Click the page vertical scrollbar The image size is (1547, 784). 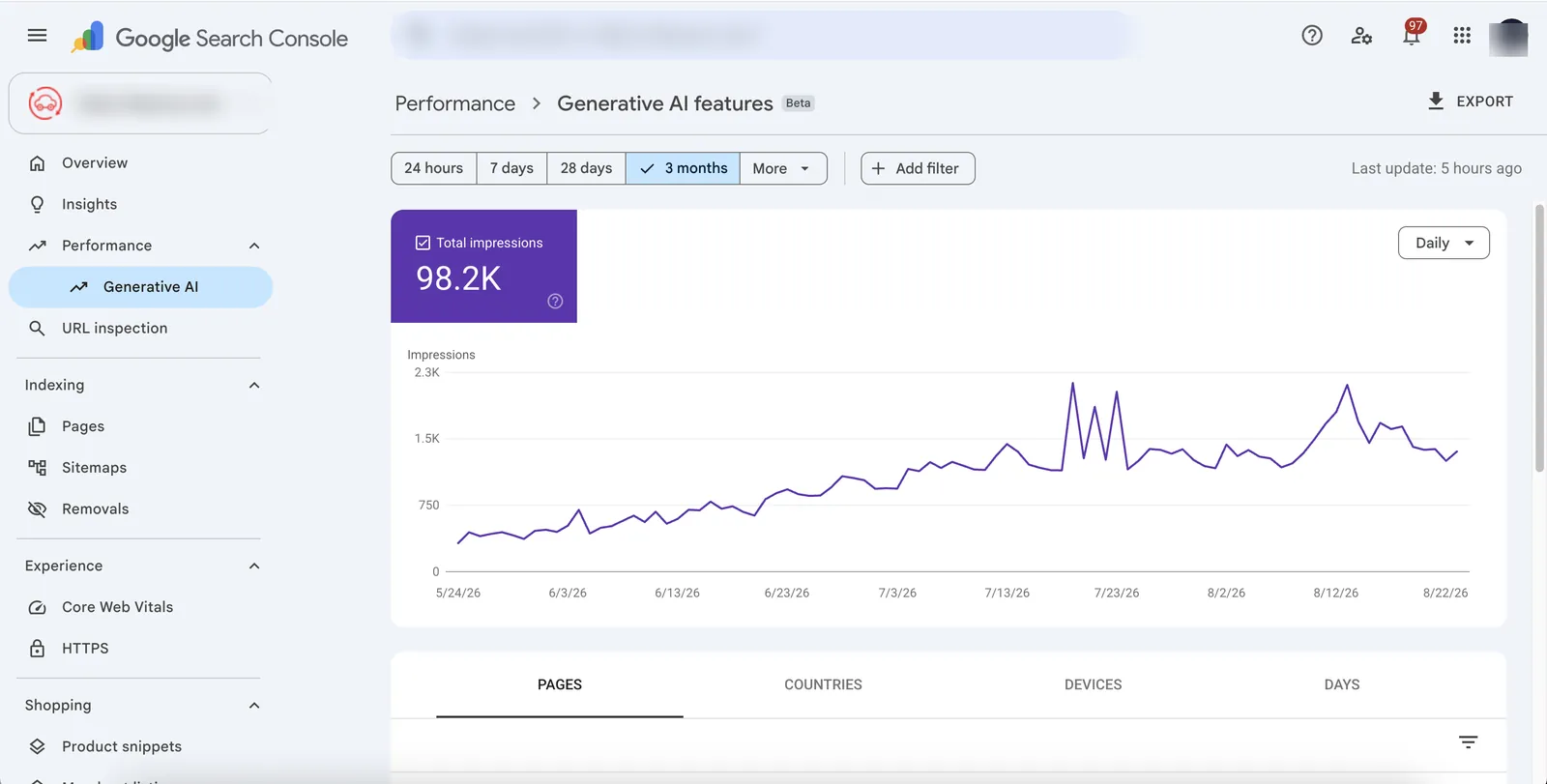coord(1539,338)
